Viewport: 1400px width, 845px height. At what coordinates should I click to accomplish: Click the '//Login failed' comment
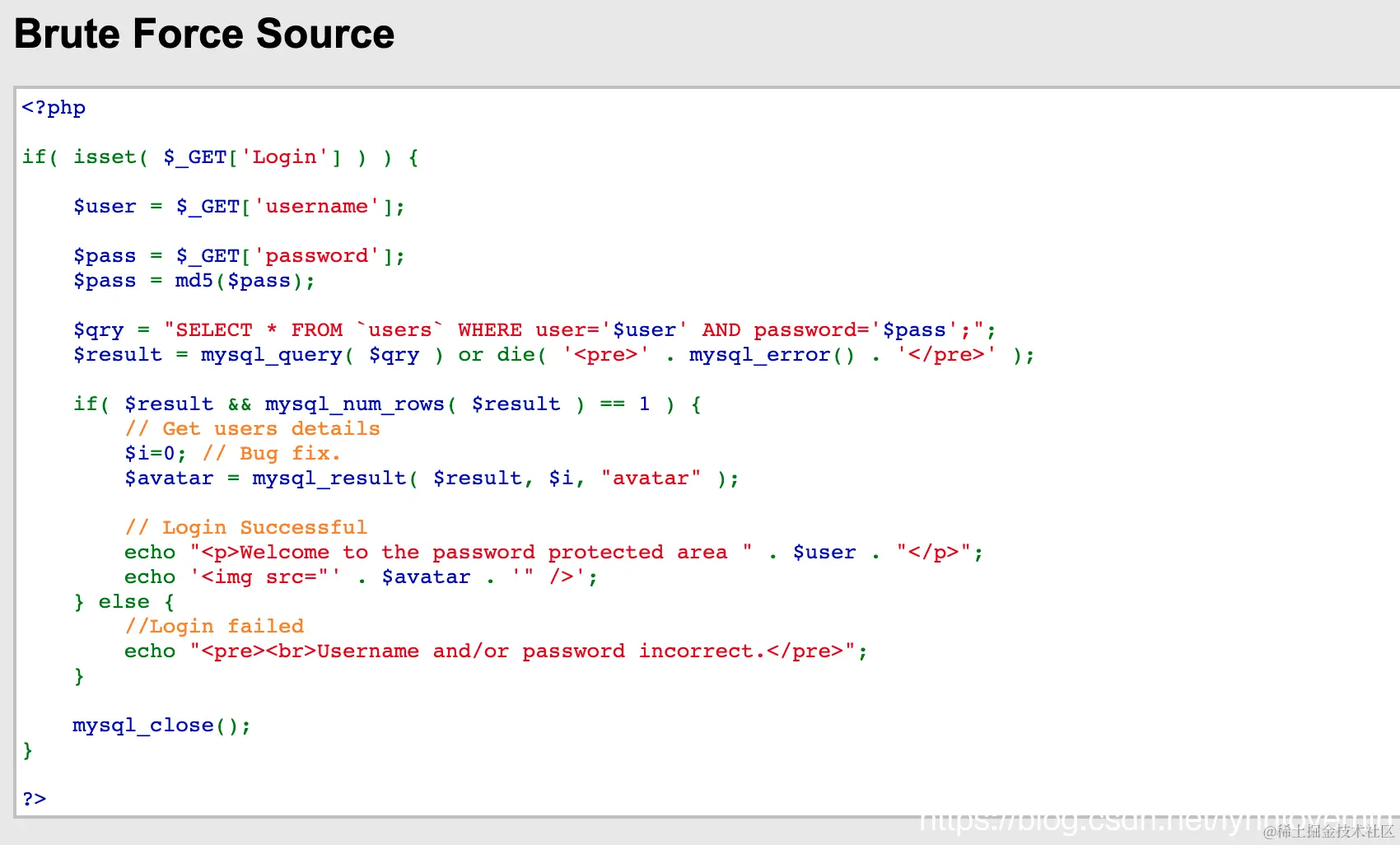[x=214, y=627]
